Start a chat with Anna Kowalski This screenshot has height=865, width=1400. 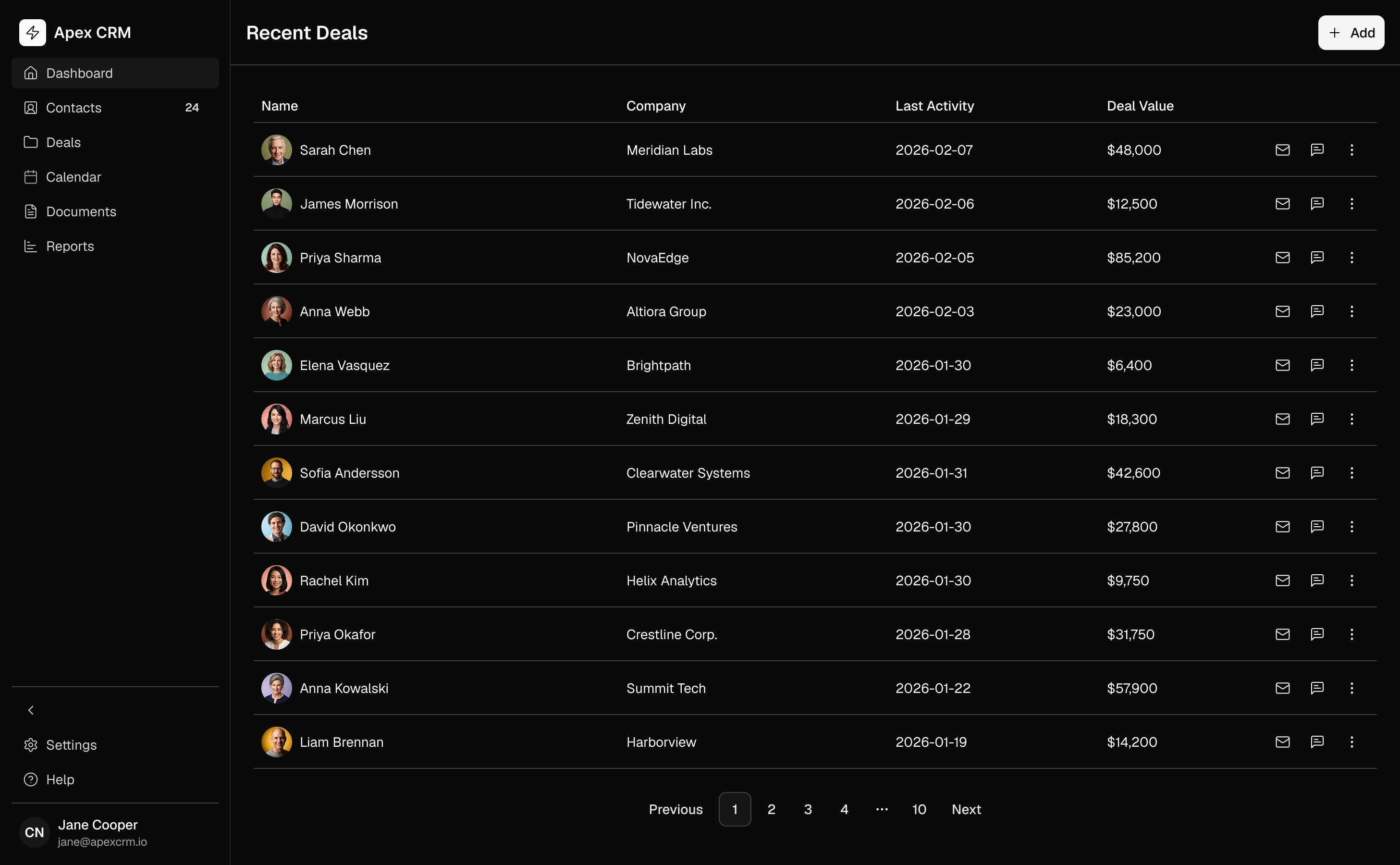[x=1317, y=688]
